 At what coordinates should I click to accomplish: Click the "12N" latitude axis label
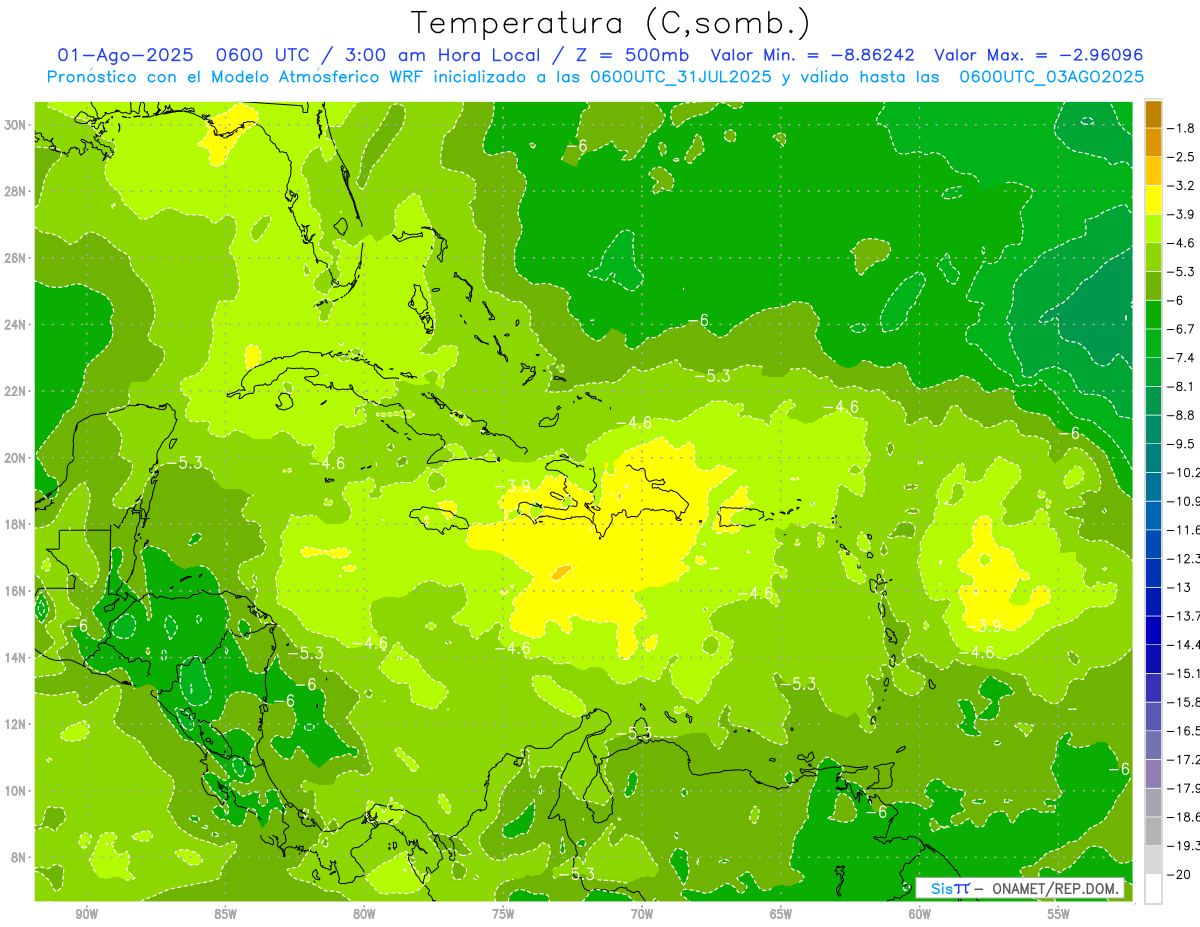[x=15, y=724]
